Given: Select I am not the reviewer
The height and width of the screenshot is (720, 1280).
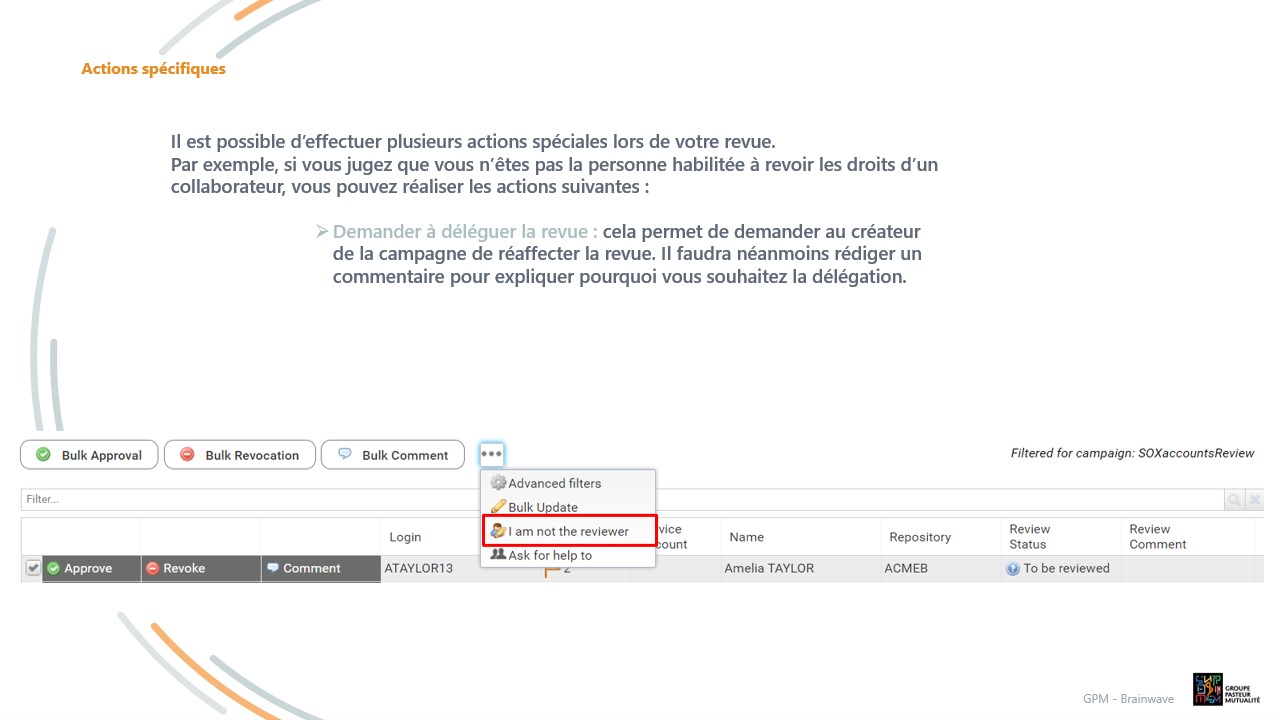Looking at the screenshot, I should 568,531.
